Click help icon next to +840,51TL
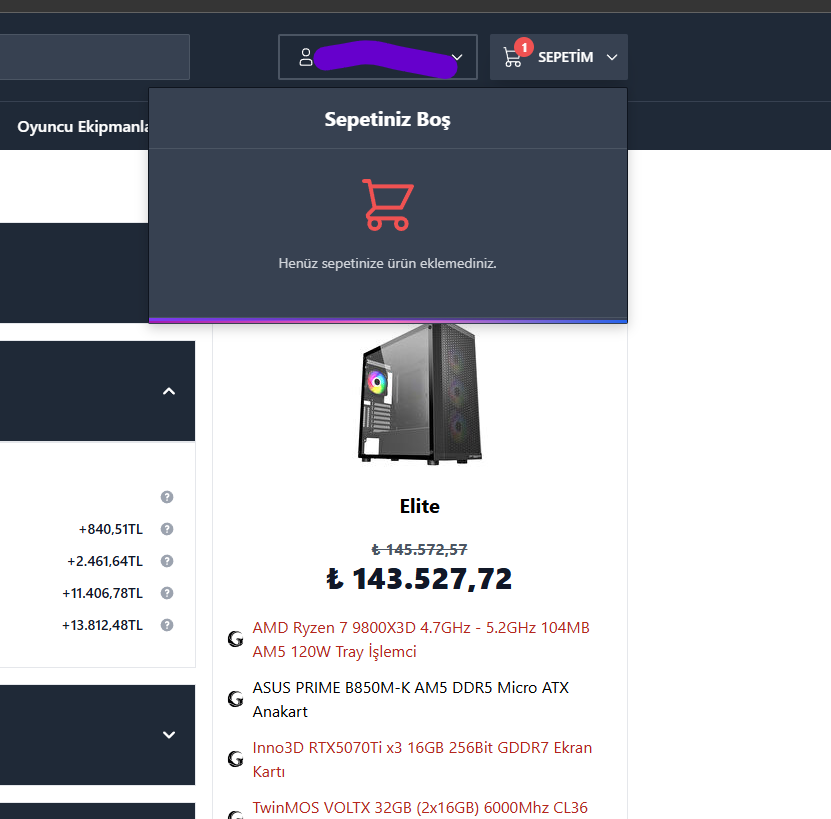 [x=167, y=529]
